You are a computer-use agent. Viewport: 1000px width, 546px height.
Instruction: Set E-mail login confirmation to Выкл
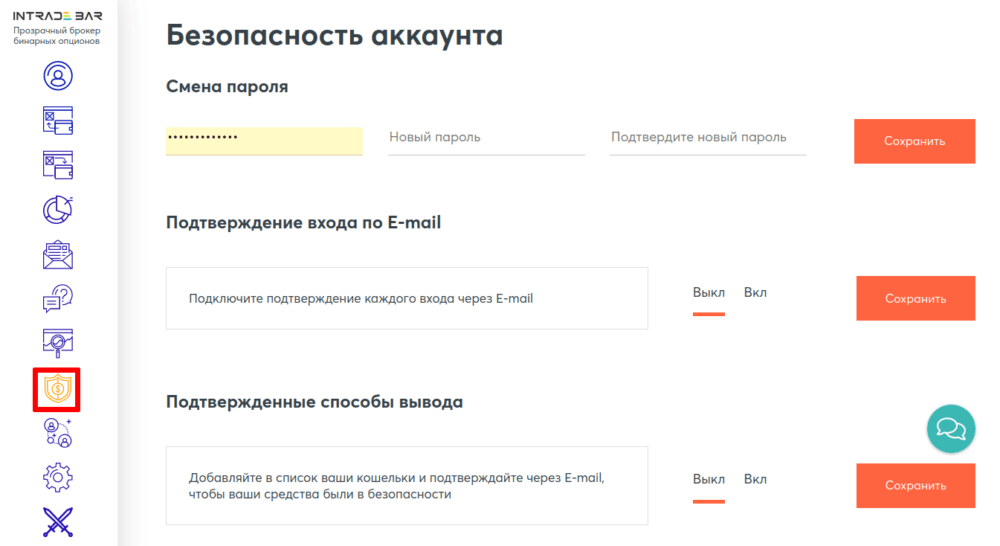point(708,293)
